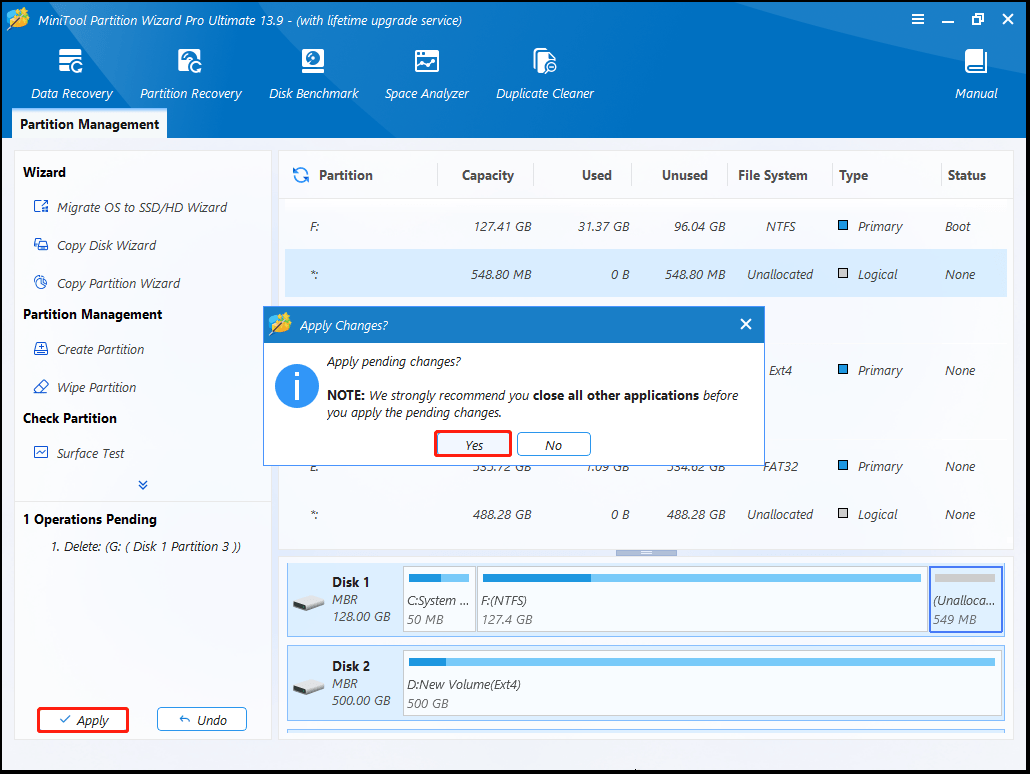The image size is (1030, 774).
Task: Select the 488.28 GB unallocated row
Action: pyautogui.click(x=646, y=514)
